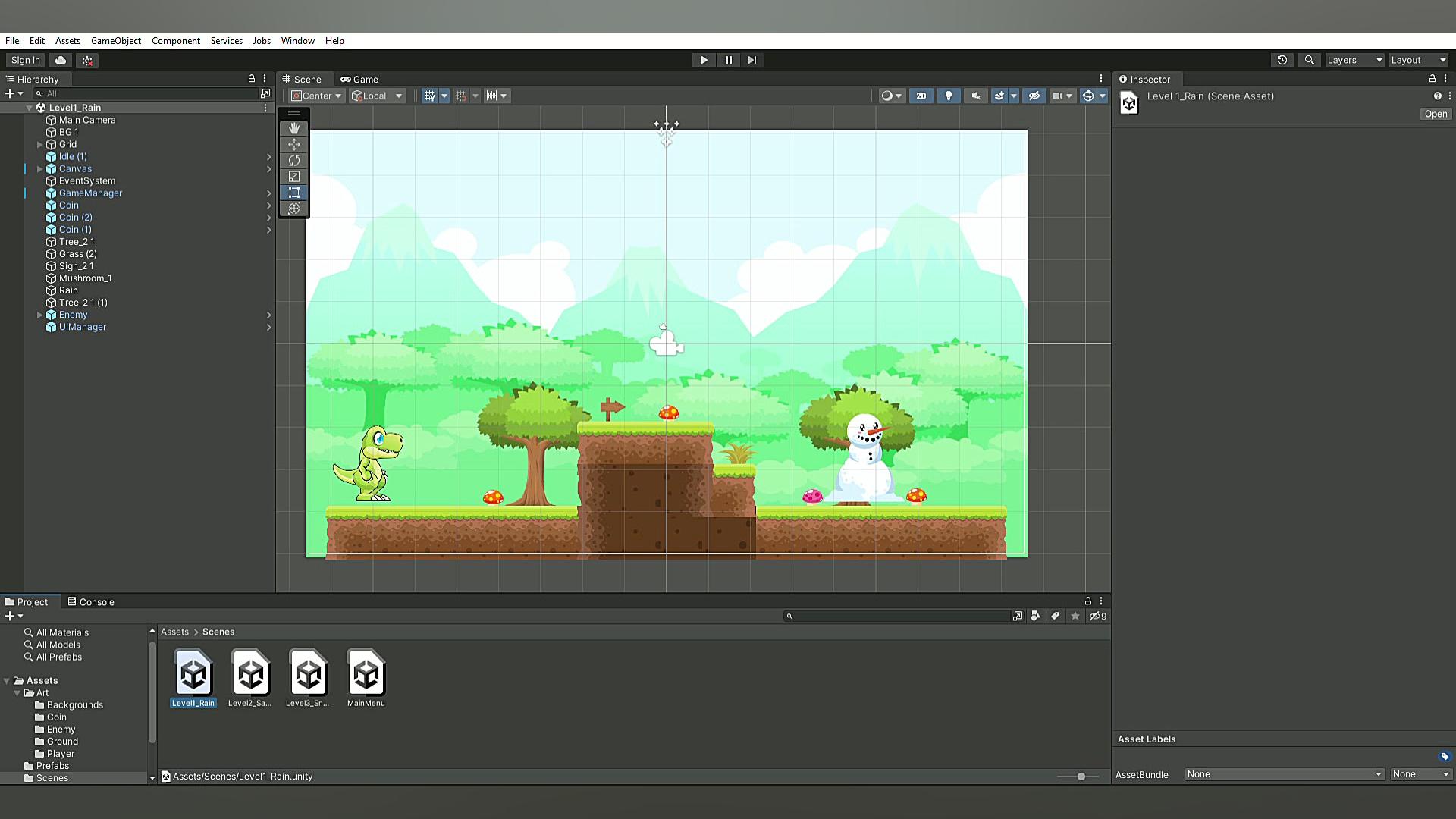Filter Project search by type

[1036, 616]
